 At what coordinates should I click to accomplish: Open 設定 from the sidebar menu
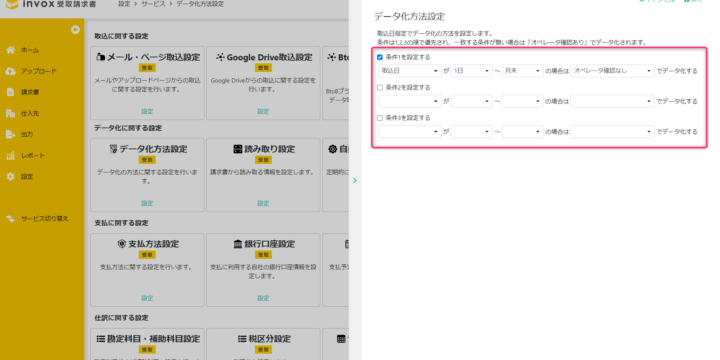pyautogui.click(x=27, y=177)
